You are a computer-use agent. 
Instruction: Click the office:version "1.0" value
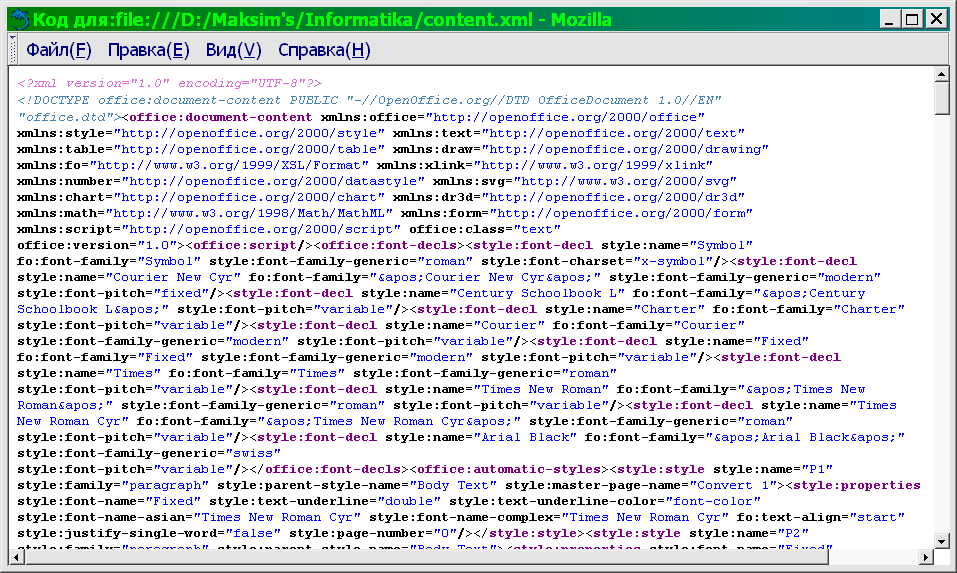157,245
